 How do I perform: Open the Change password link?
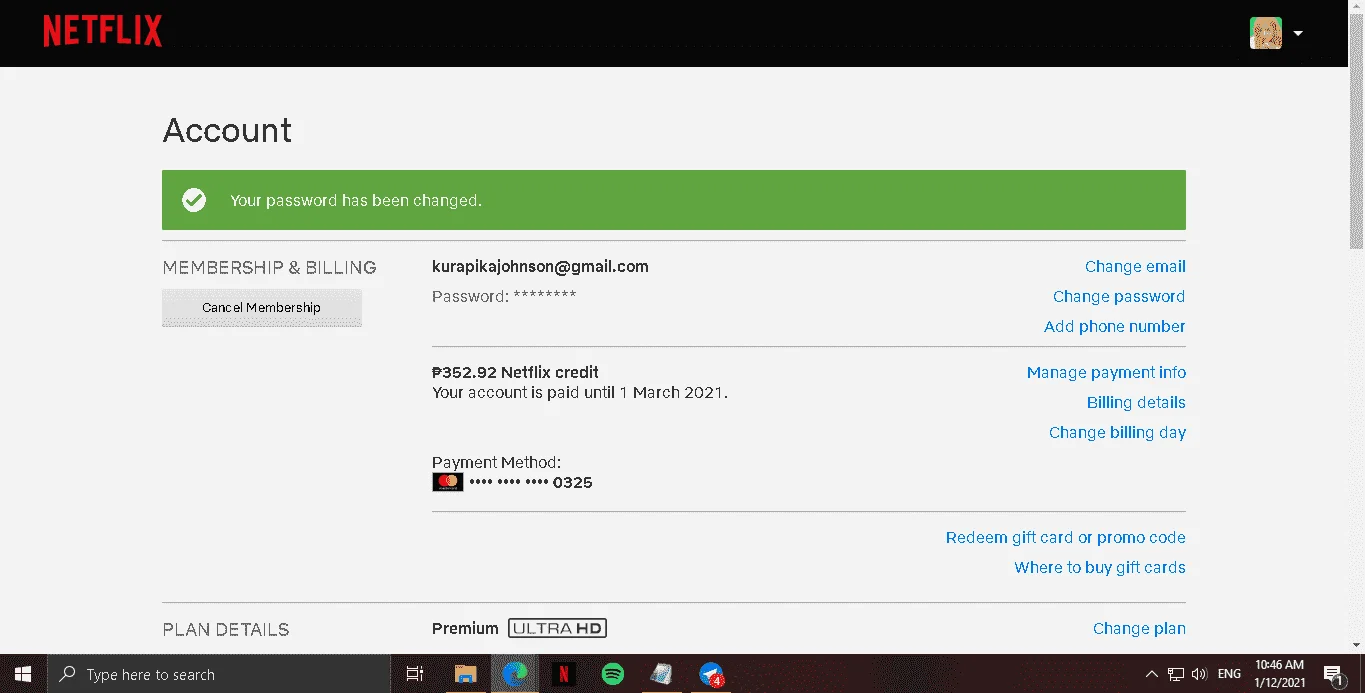click(x=1119, y=297)
